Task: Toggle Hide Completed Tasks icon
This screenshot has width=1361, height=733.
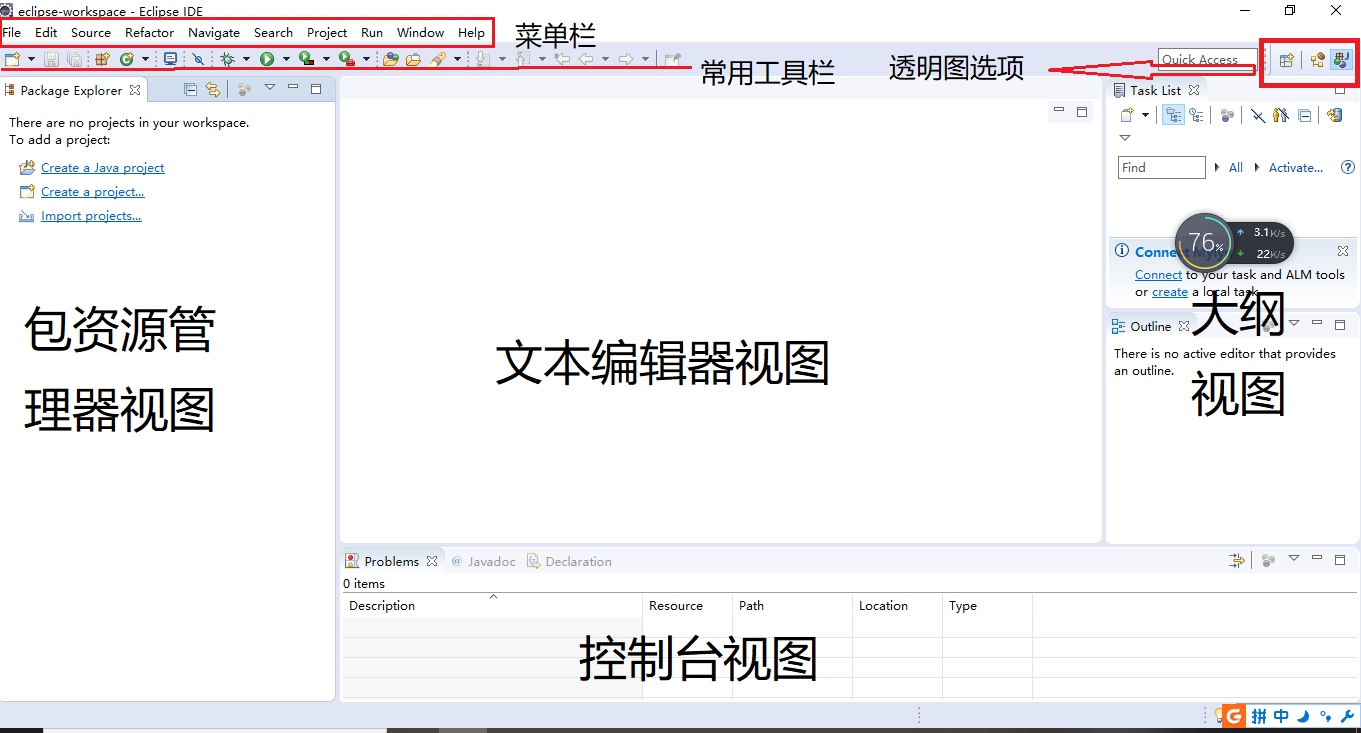Action: pyautogui.click(x=1258, y=115)
